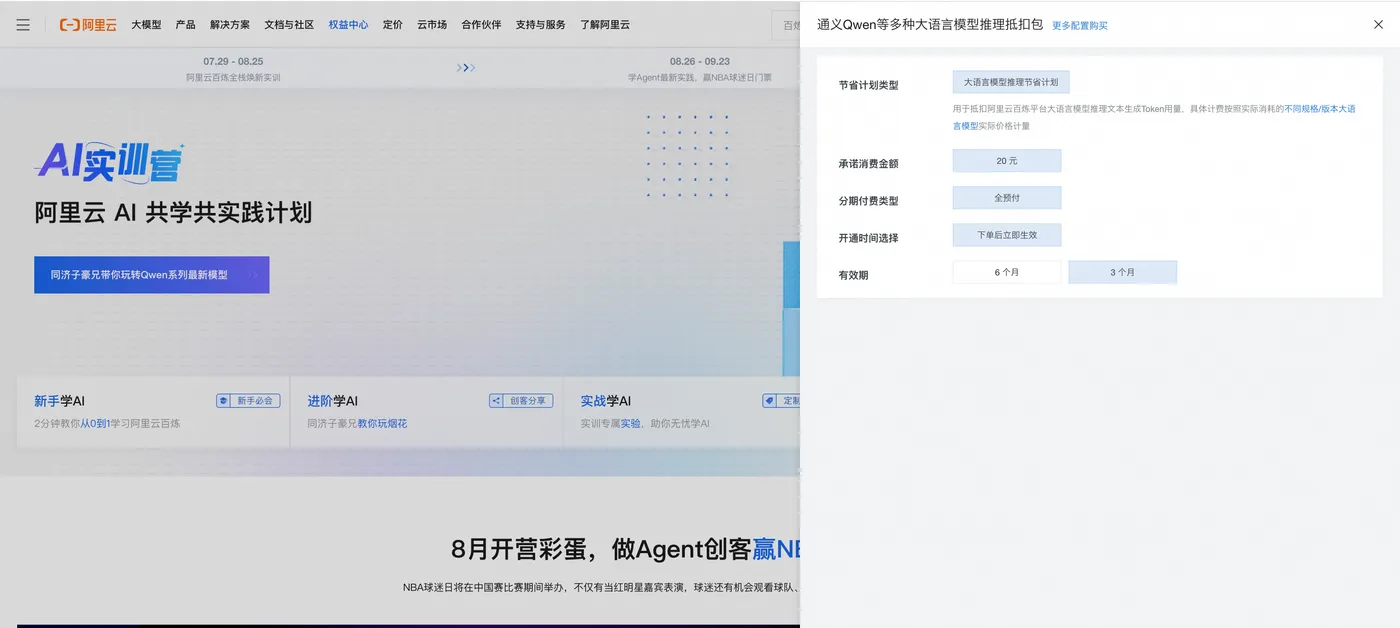Open the 产品 menu
The image size is (1400, 628).
tap(185, 25)
